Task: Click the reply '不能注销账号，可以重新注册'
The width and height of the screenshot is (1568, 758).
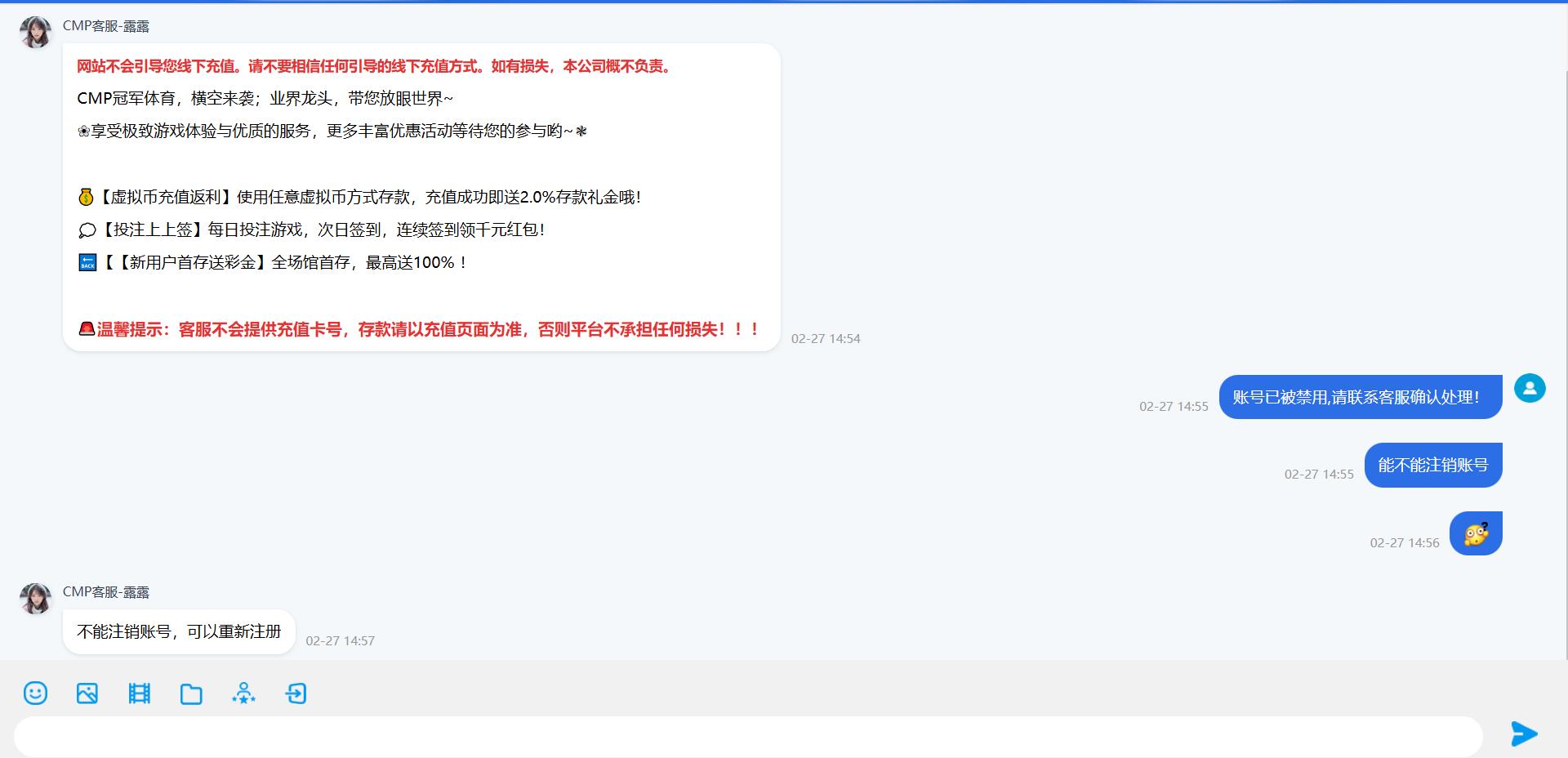Action: tap(178, 631)
